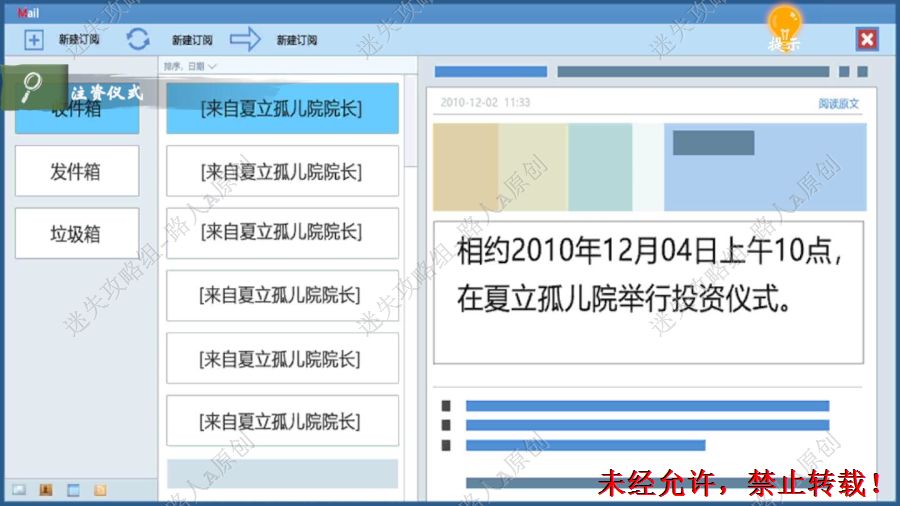Click the right-pointing arrow toolbar icon
The image size is (900, 506).
click(245, 39)
